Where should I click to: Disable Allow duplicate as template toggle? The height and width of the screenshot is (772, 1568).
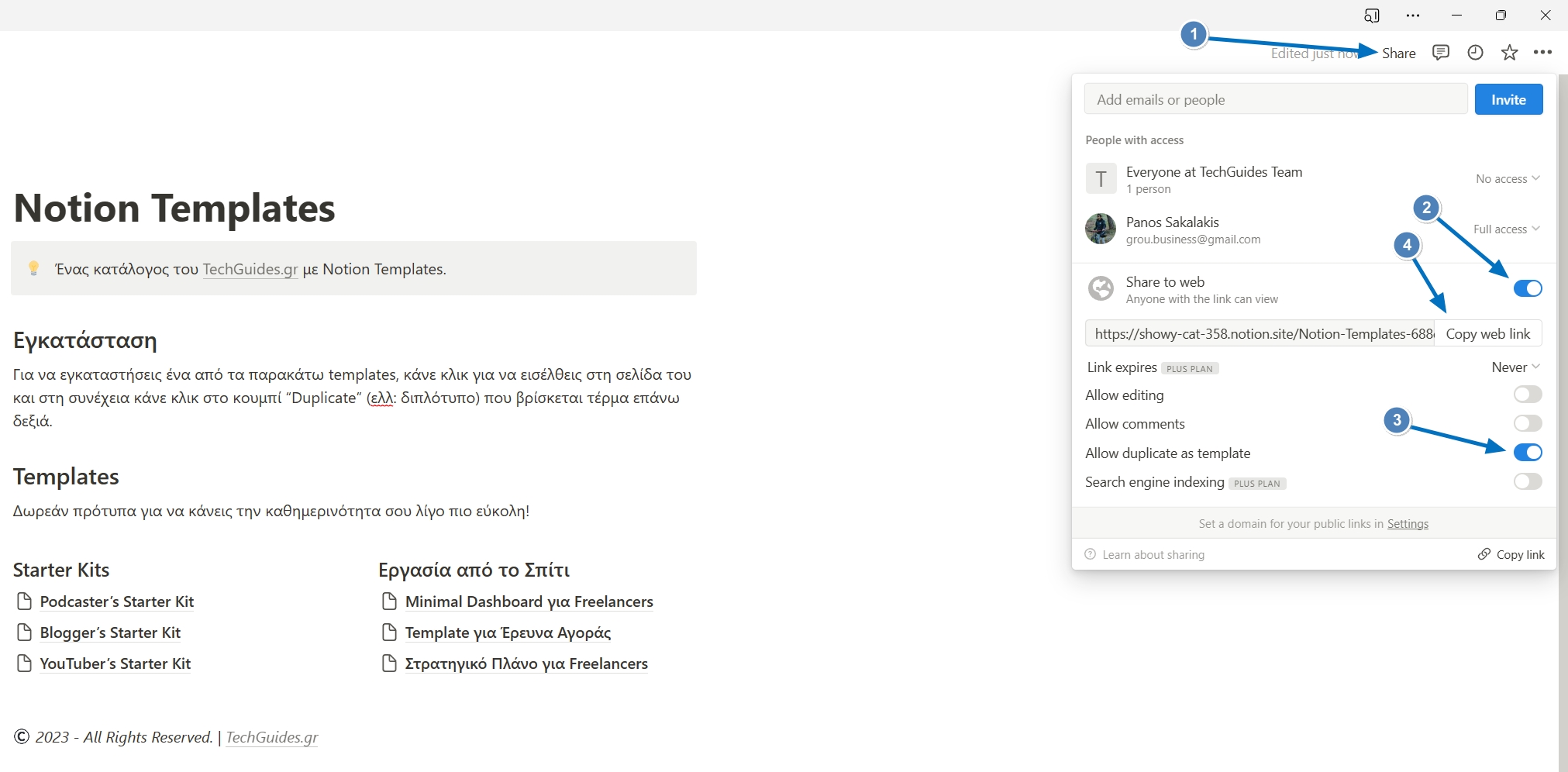point(1528,453)
